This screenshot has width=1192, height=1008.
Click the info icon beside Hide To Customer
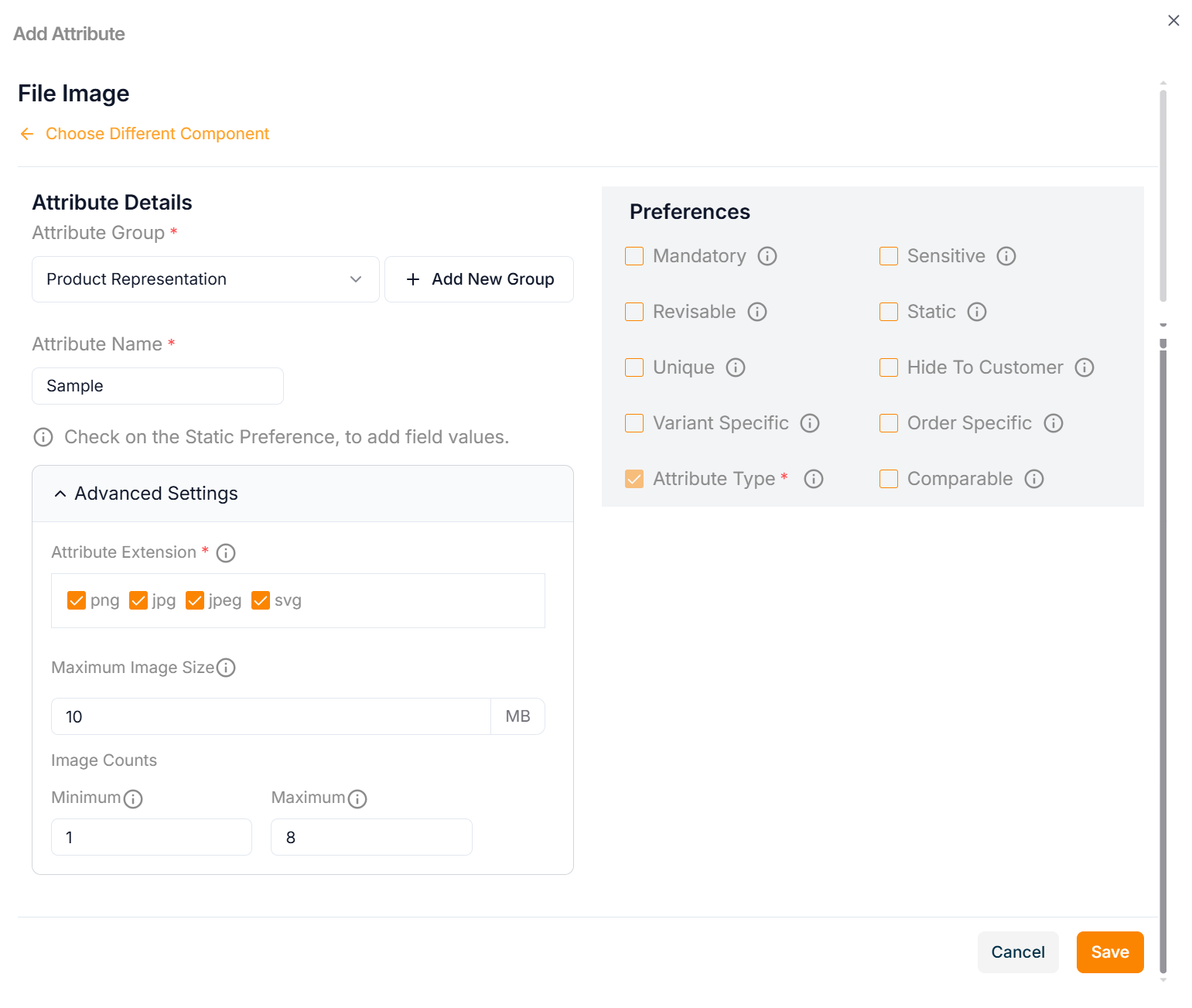pyautogui.click(x=1084, y=367)
